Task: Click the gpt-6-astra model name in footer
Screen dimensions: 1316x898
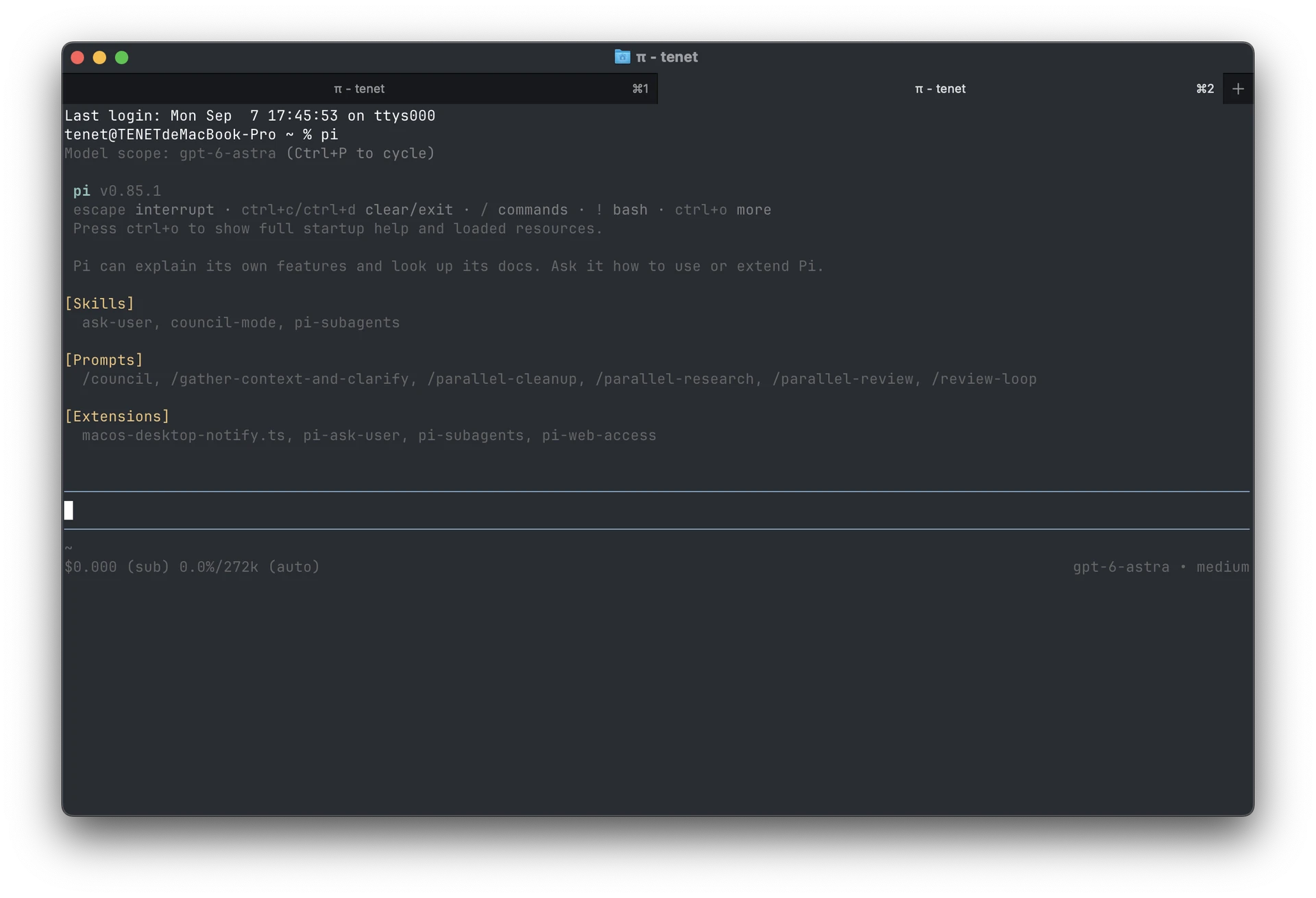Action: [x=1121, y=567]
